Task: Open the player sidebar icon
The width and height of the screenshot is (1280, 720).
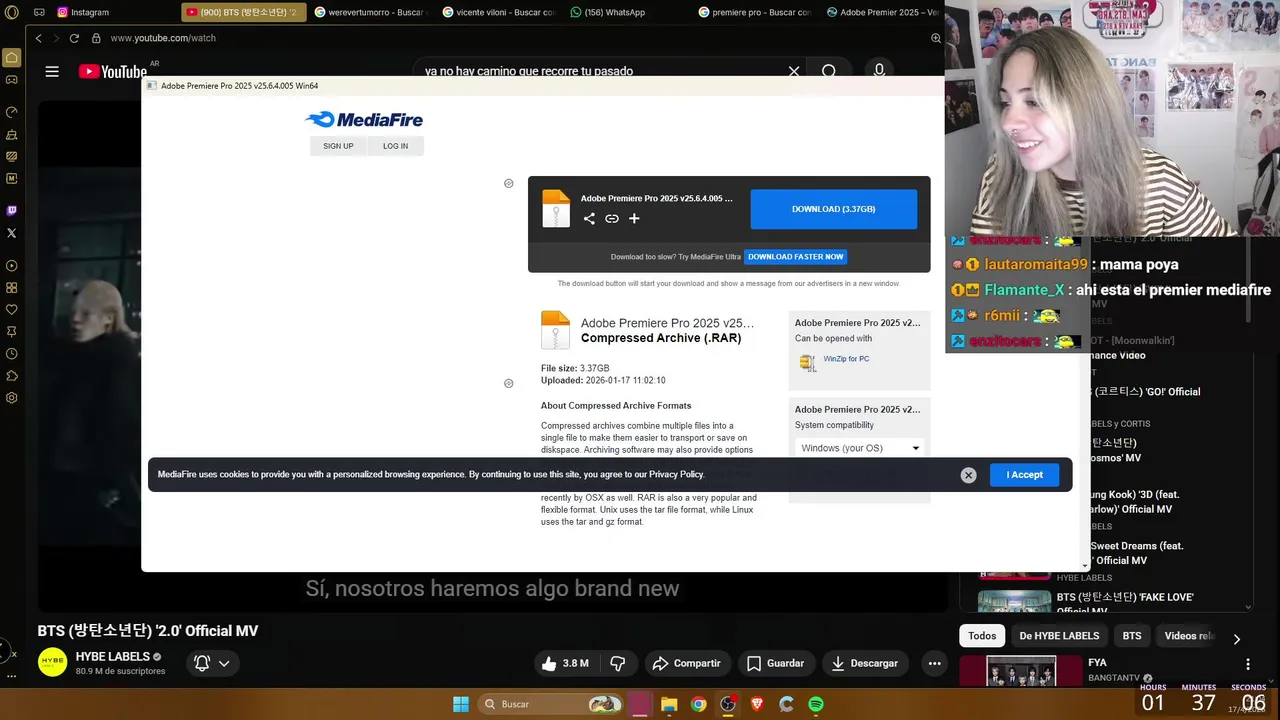Action: point(12,266)
